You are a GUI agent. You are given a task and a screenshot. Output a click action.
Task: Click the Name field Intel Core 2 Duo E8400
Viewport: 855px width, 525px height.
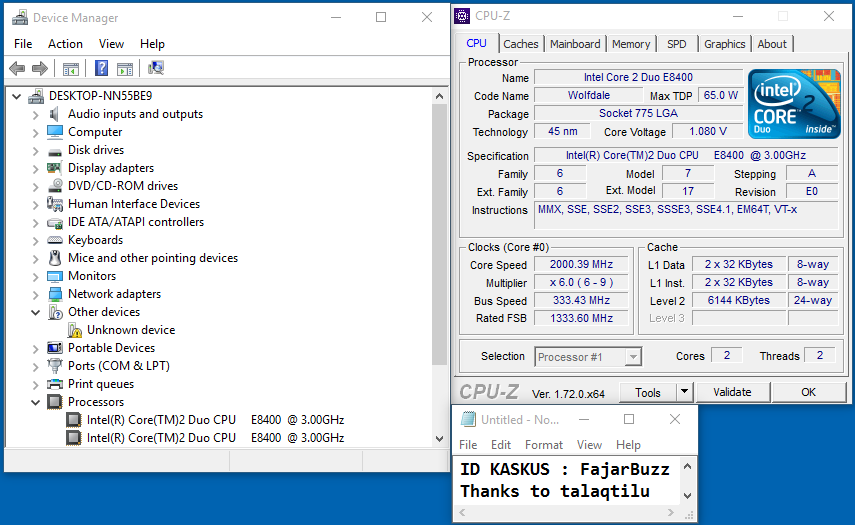point(639,77)
